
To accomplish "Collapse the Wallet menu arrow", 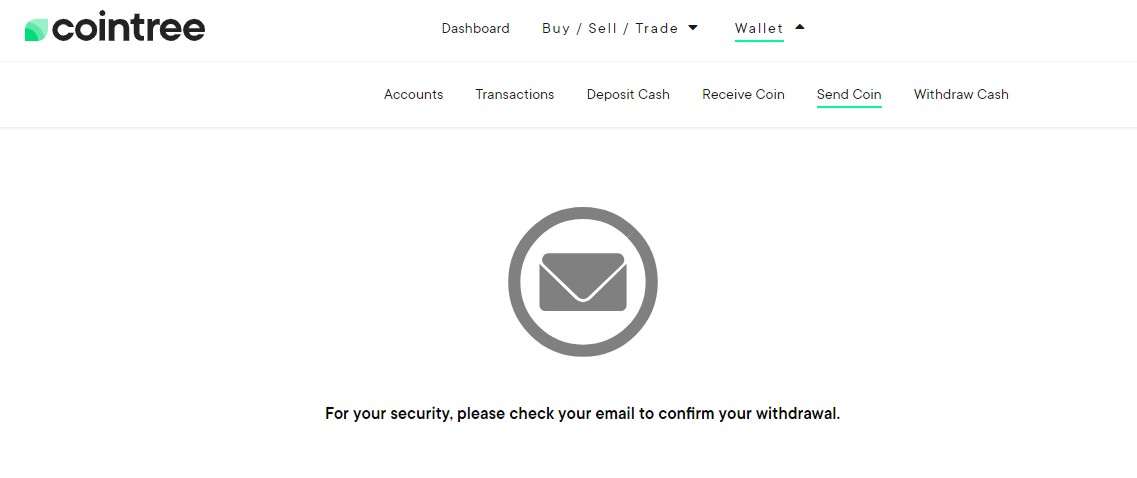I will 800,28.
